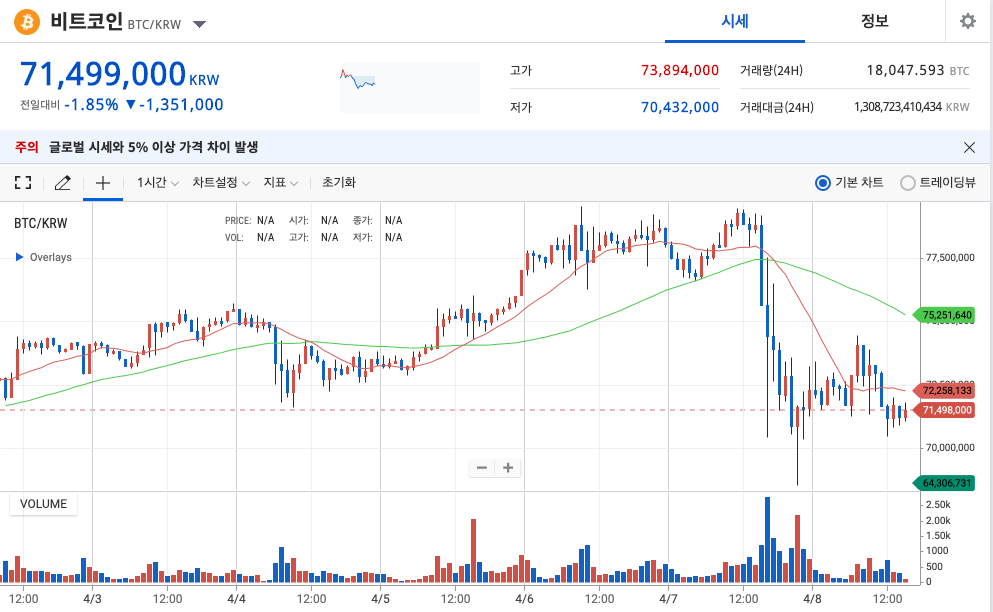Click the 4/5 date axis label
The width and height of the screenshot is (993, 612).
click(380, 599)
